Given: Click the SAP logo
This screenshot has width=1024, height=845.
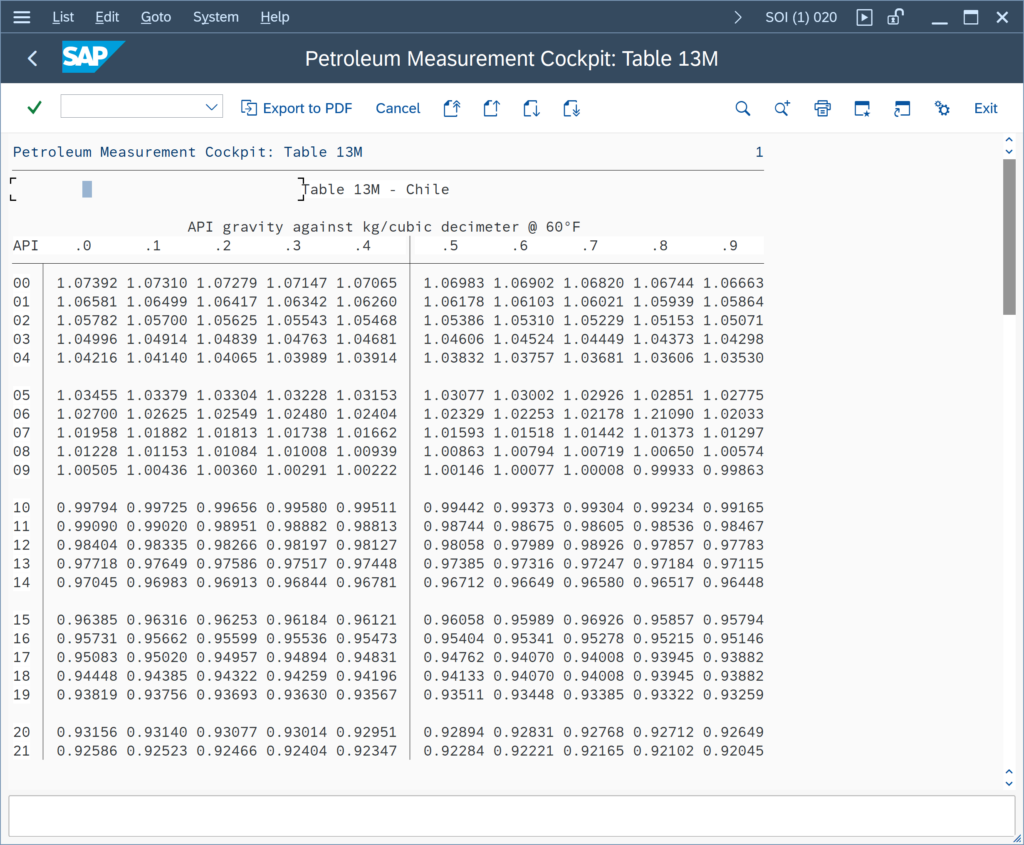Looking at the screenshot, I should 93,57.
